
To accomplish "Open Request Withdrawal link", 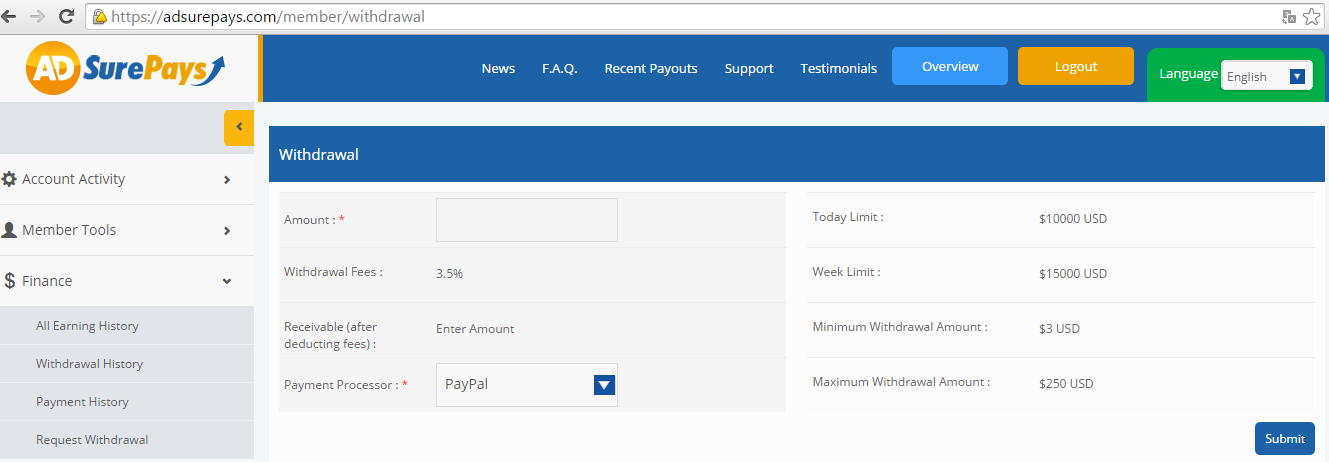I will point(92,440).
